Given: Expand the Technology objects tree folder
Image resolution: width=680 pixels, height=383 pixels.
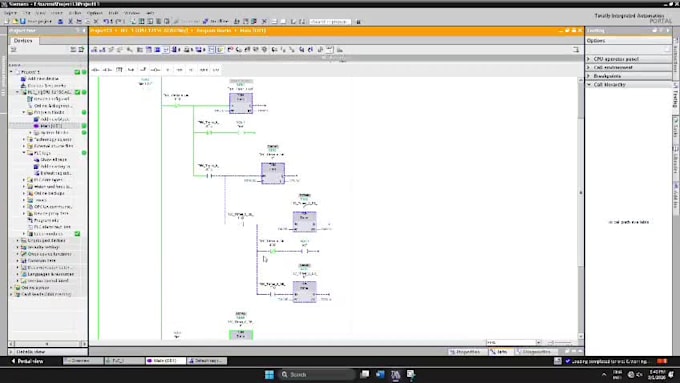Looking at the screenshot, I should (24, 139).
